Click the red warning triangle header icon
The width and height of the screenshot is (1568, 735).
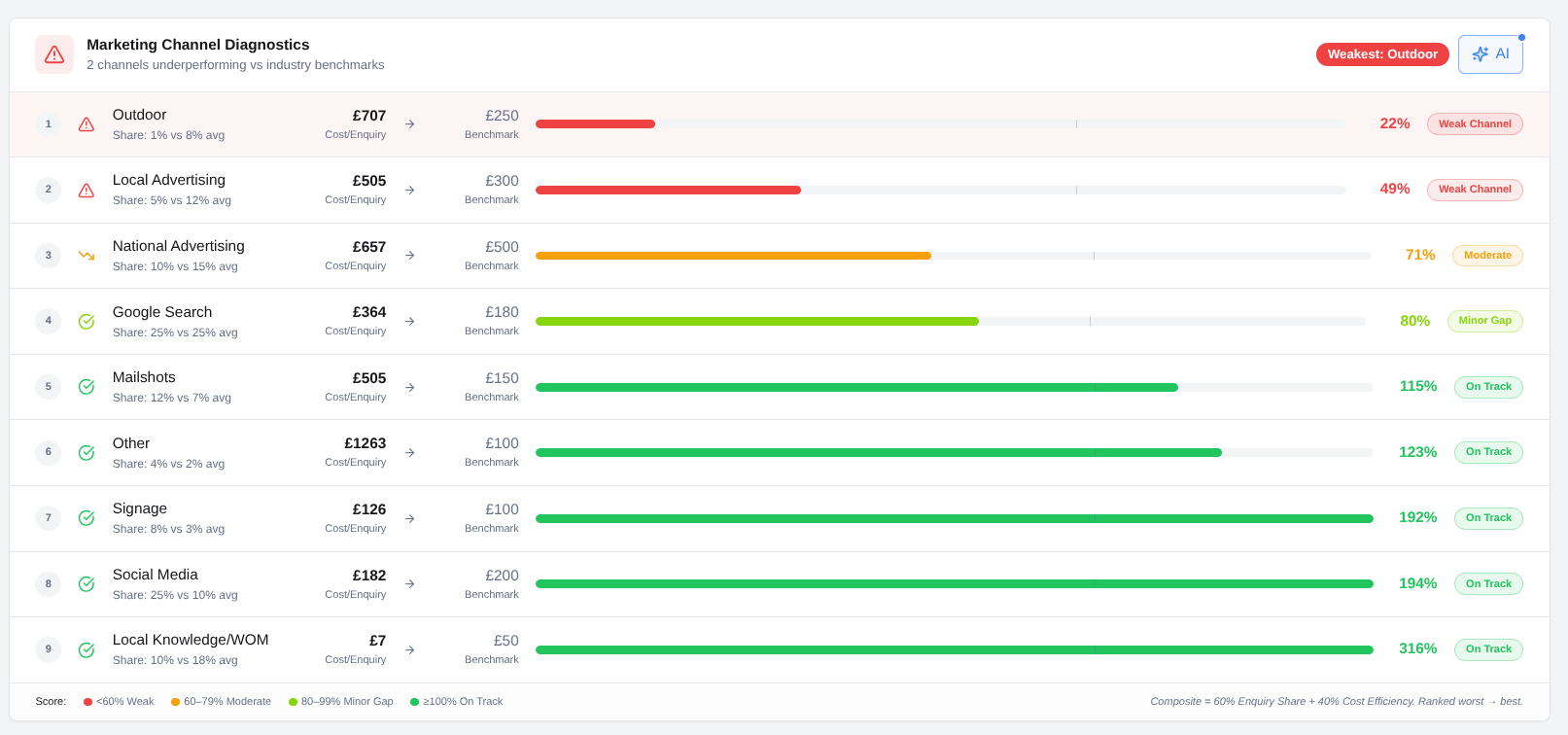54,54
